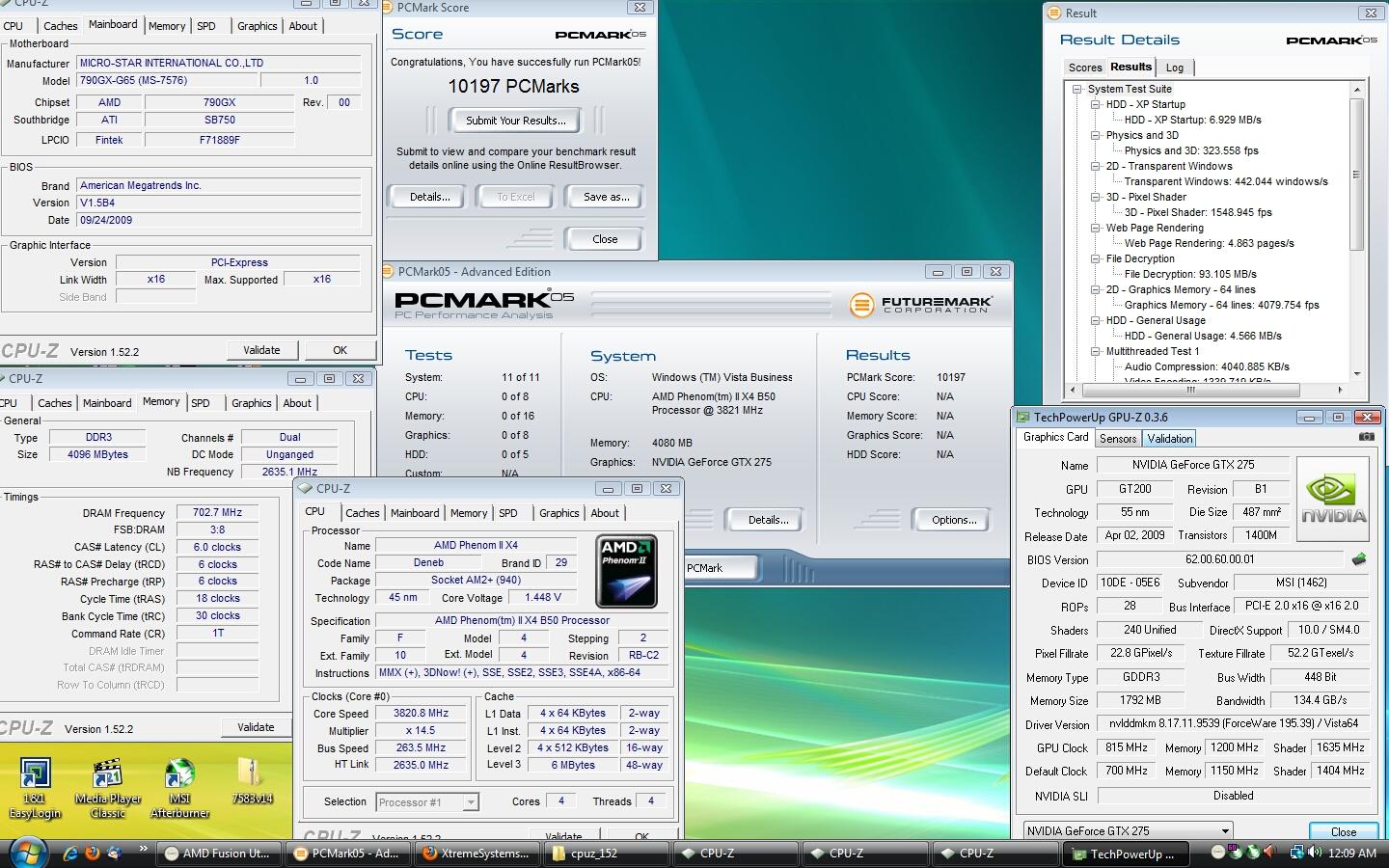Collapse the 3D - Pixel Shader node
The height and width of the screenshot is (868, 1389).
click(x=1095, y=197)
